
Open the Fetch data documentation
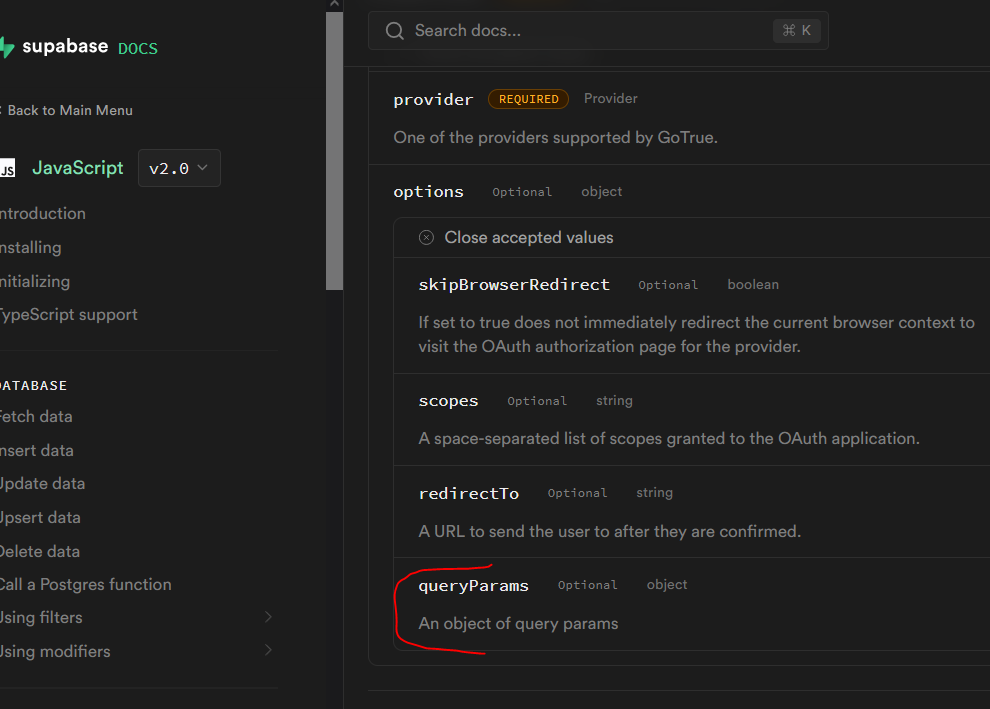pyautogui.click(x=36, y=416)
